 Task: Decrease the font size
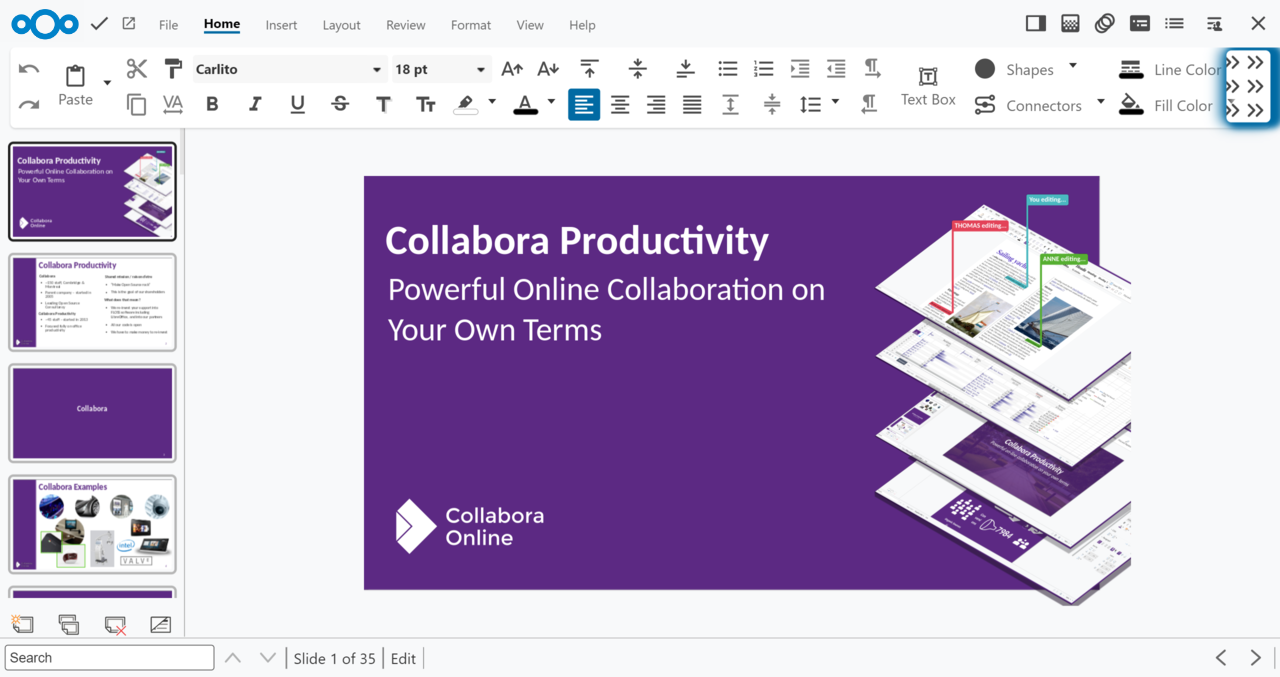pos(548,69)
